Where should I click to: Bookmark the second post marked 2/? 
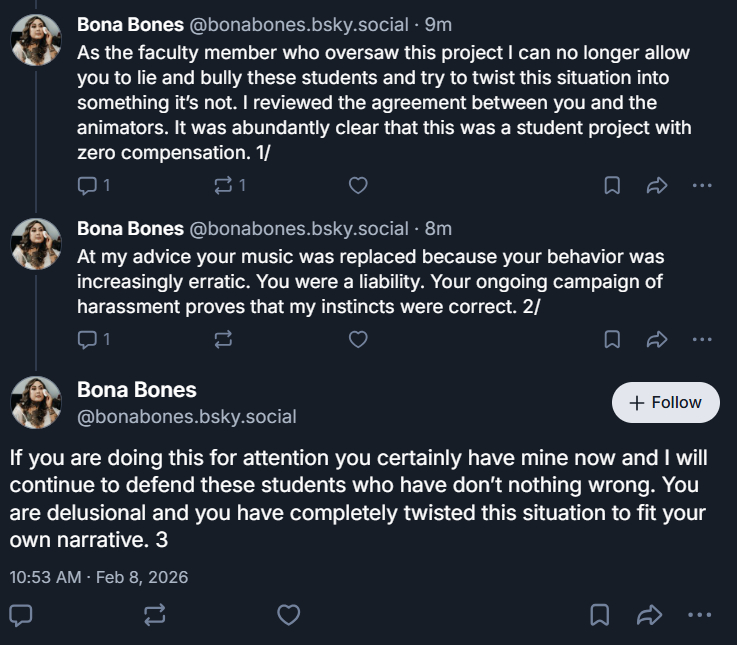(x=612, y=339)
